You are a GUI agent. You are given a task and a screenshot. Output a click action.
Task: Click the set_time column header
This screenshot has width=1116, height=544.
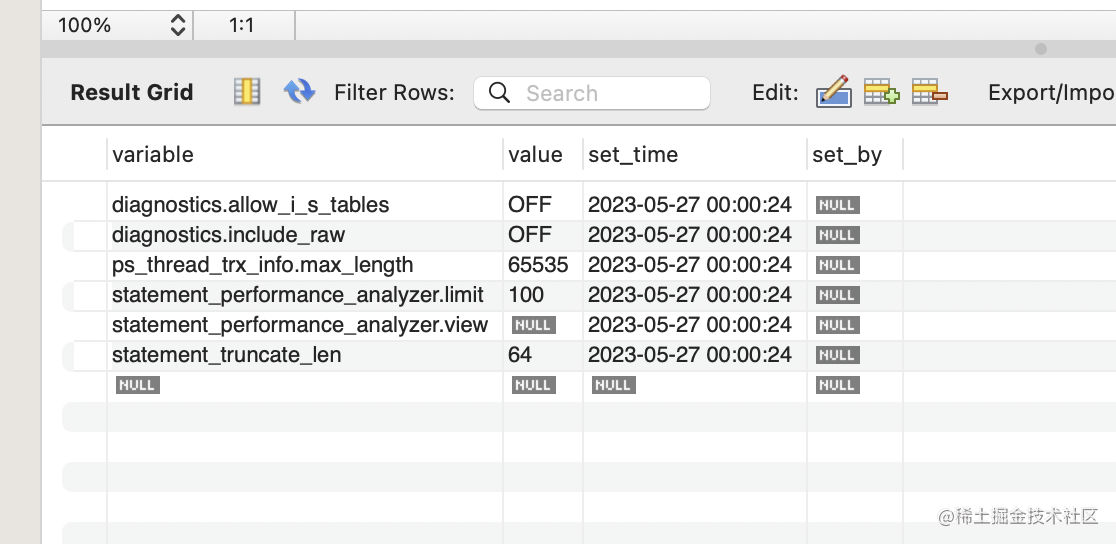tap(633, 154)
